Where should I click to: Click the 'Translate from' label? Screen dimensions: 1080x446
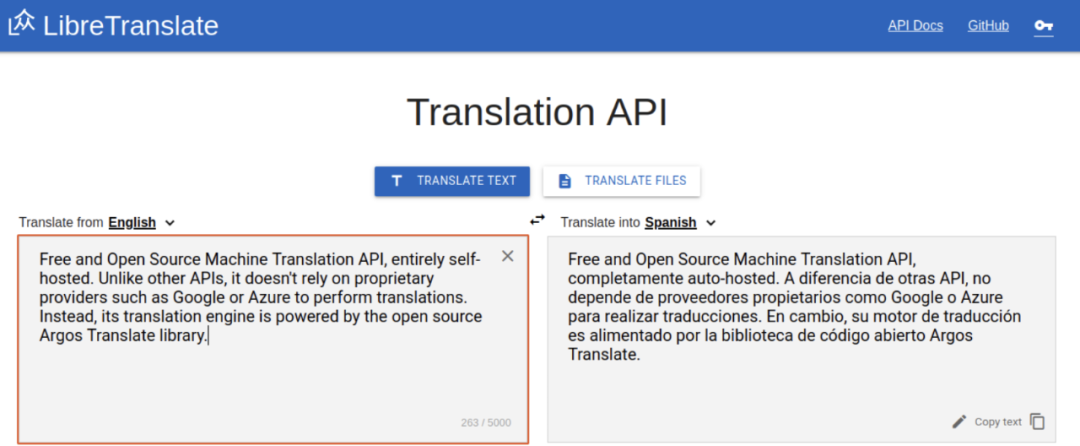click(61, 222)
